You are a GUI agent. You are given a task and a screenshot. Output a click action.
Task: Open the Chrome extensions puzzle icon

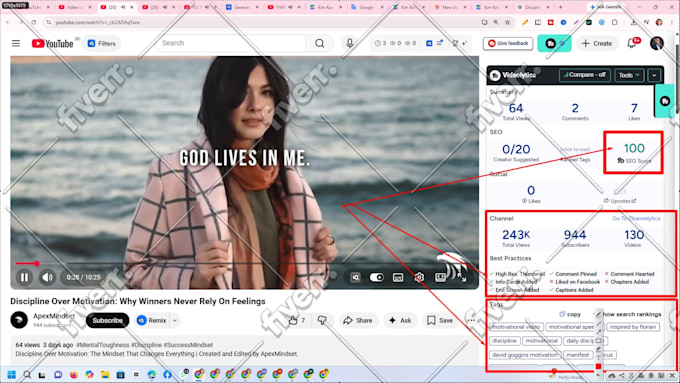615,22
